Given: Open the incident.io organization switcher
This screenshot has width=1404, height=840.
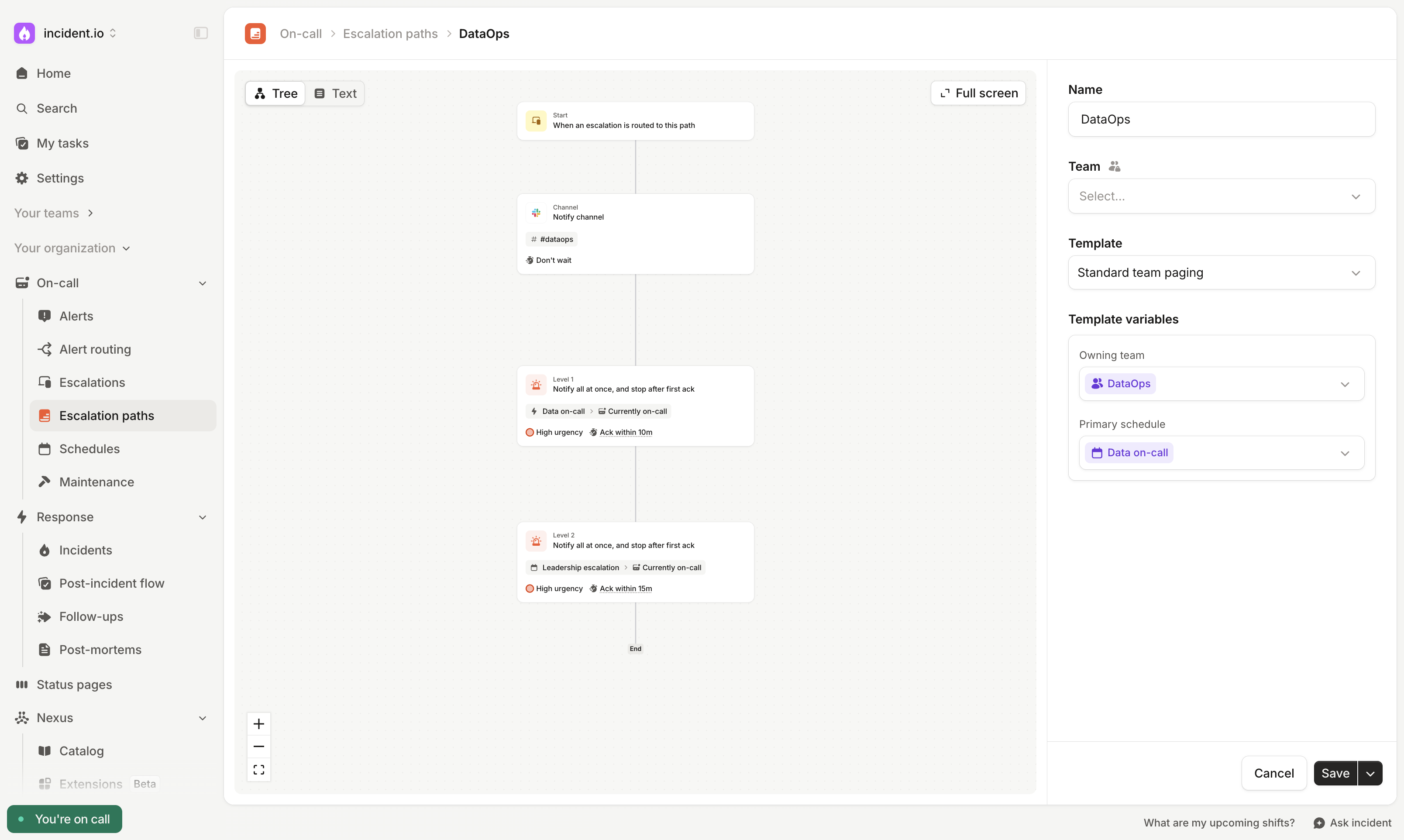Looking at the screenshot, I should point(80,33).
